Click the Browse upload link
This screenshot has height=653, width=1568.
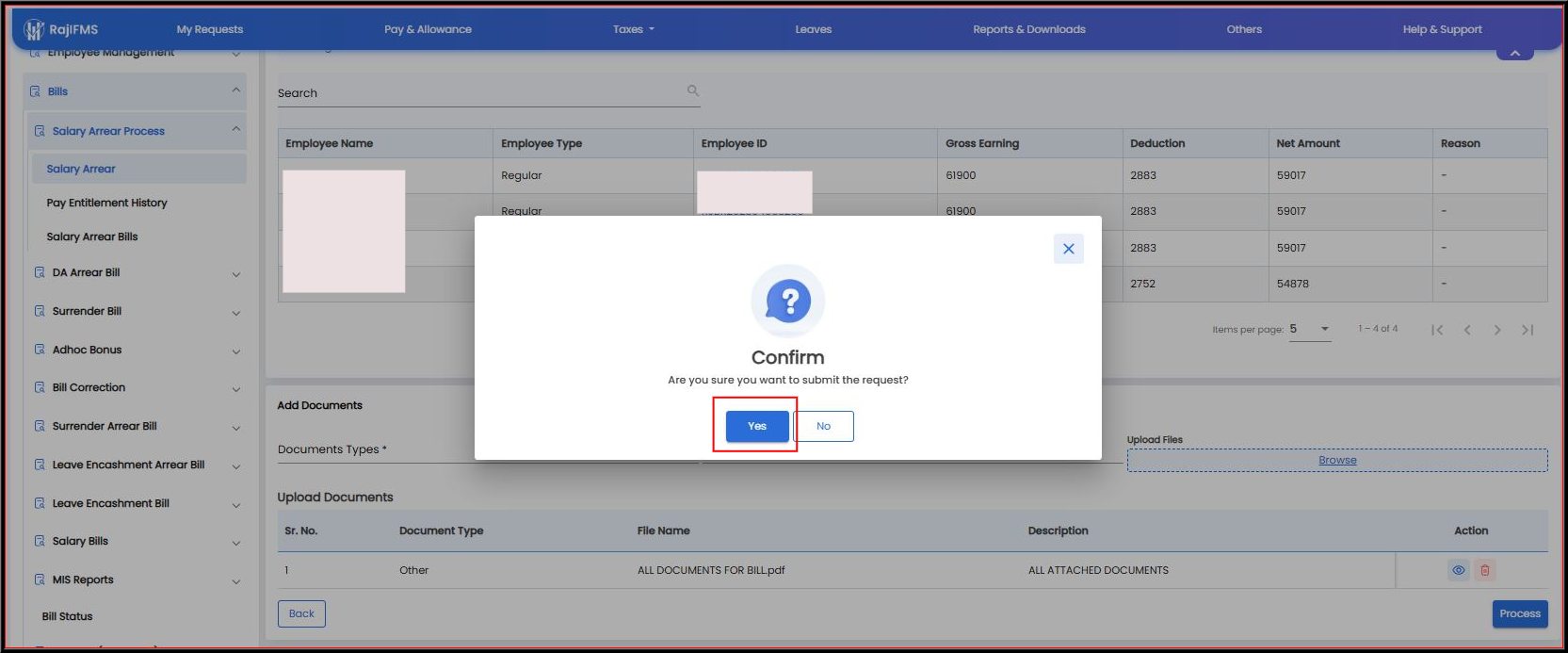coord(1337,460)
